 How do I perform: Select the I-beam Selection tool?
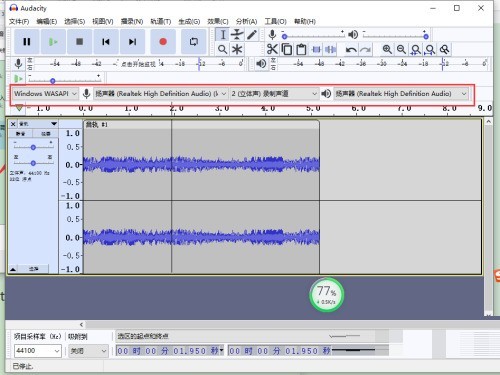click(x=223, y=35)
